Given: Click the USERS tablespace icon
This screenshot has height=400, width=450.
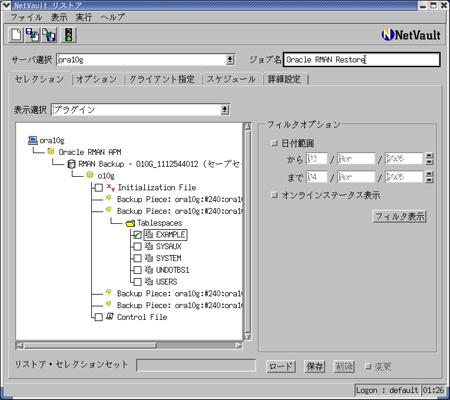Looking at the screenshot, I should click(149, 282).
